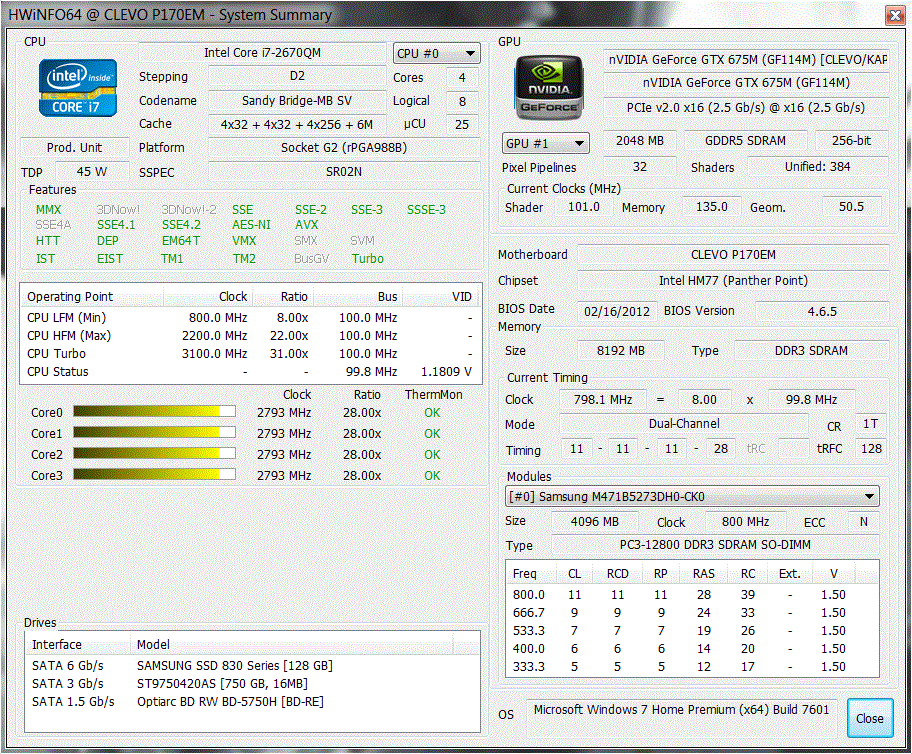Select the SR02N SSPEC field
Image resolution: width=912 pixels, height=754 pixels.
click(x=344, y=172)
